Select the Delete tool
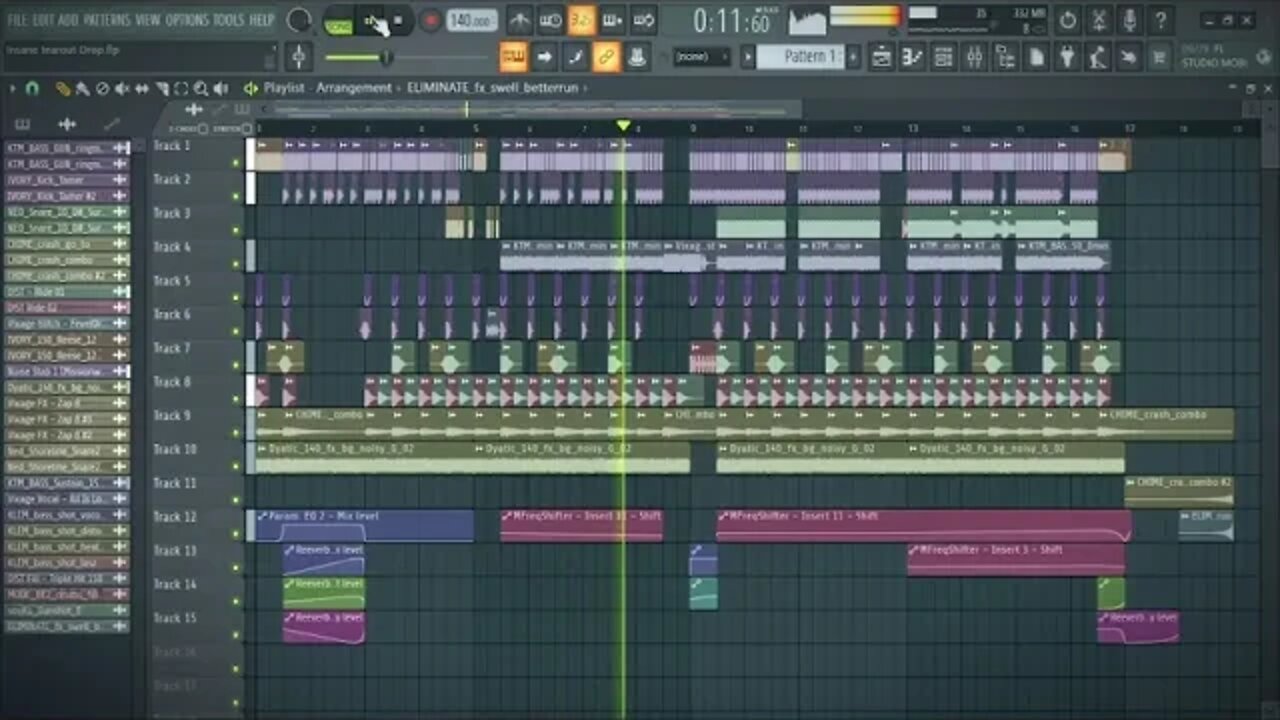Screen dimensions: 1280x720 [102, 89]
